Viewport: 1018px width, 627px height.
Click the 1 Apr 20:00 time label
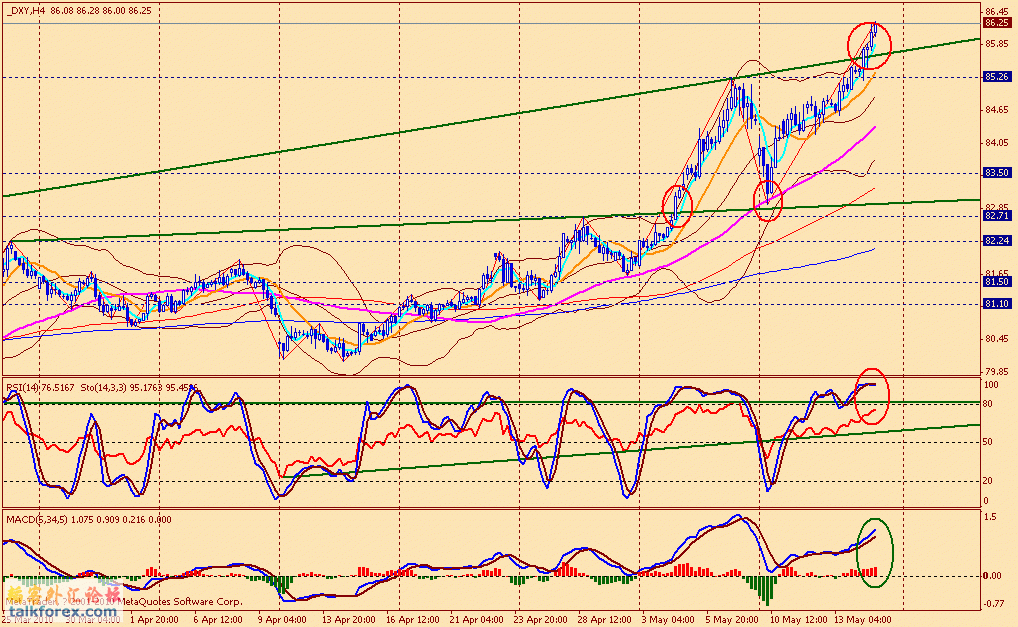pyautogui.click(x=155, y=619)
